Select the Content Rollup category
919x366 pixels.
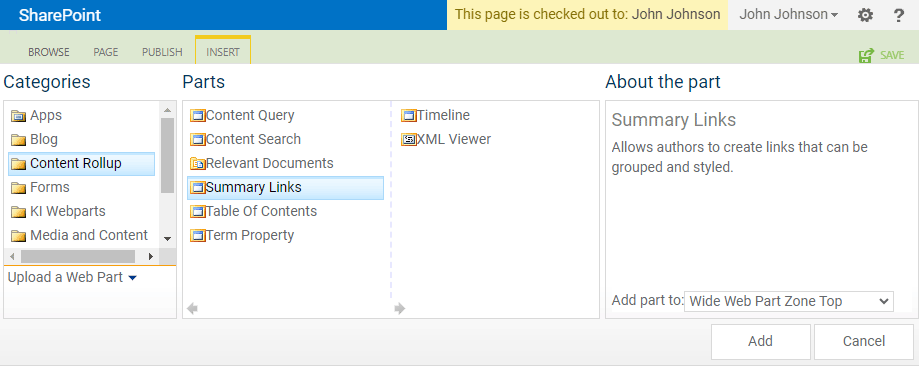81,164
